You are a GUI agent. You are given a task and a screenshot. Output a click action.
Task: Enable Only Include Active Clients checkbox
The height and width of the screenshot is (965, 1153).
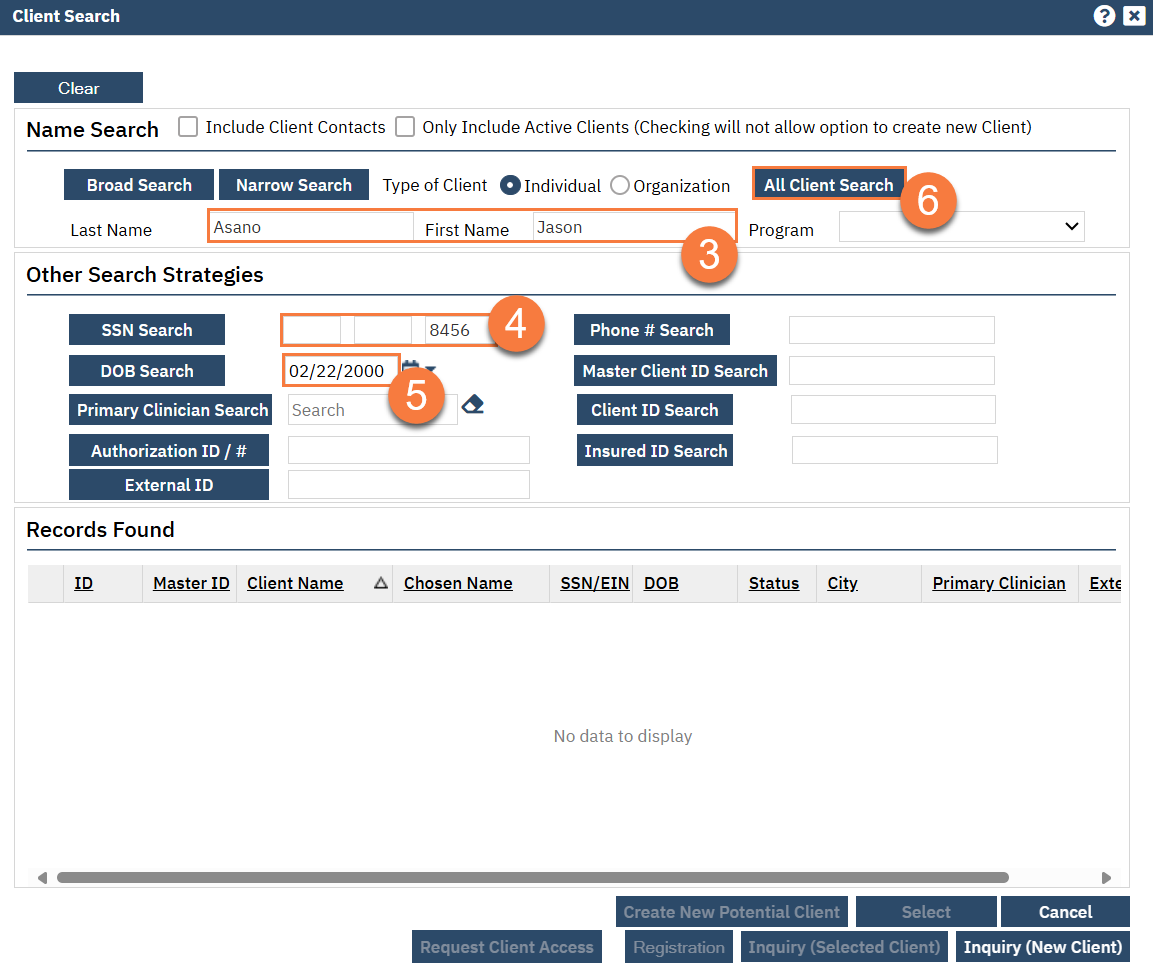pyautogui.click(x=405, y=127)
